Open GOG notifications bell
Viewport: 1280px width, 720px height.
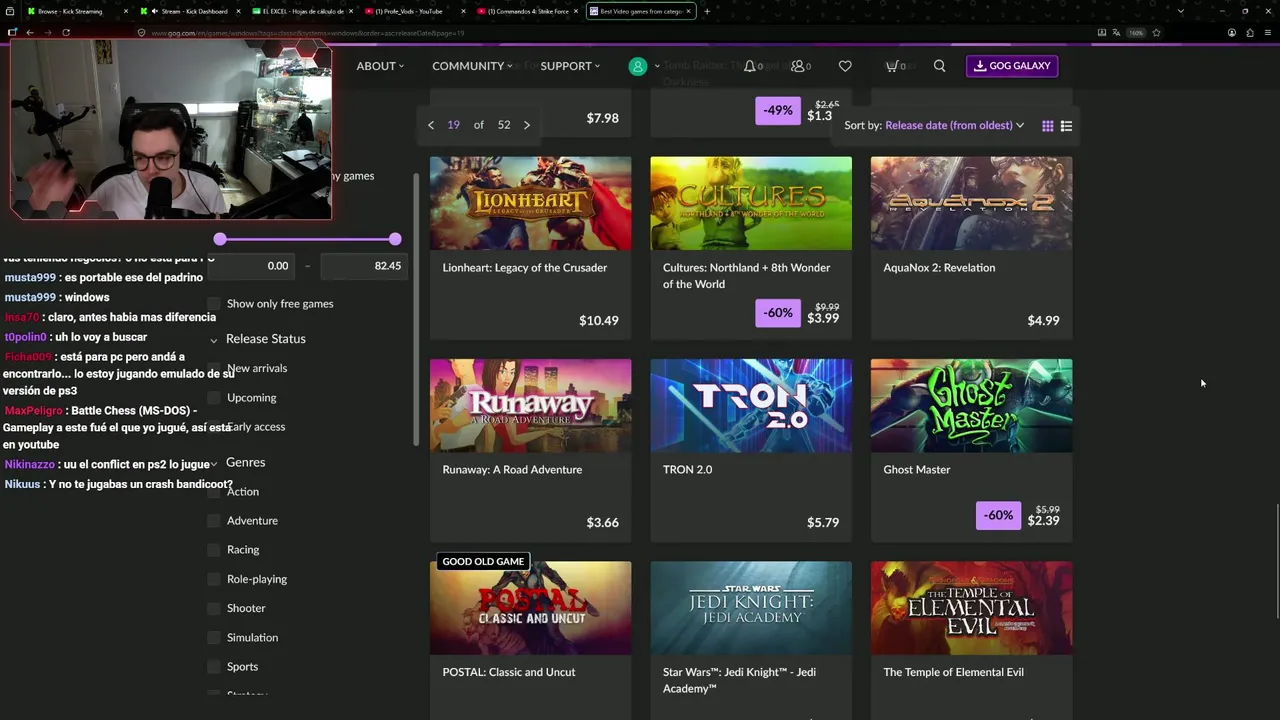point(750,66)
